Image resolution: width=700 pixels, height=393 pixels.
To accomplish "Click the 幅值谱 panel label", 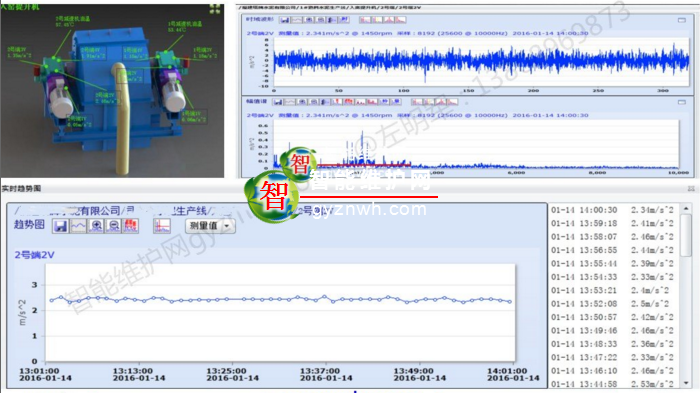I will (257, 101).
